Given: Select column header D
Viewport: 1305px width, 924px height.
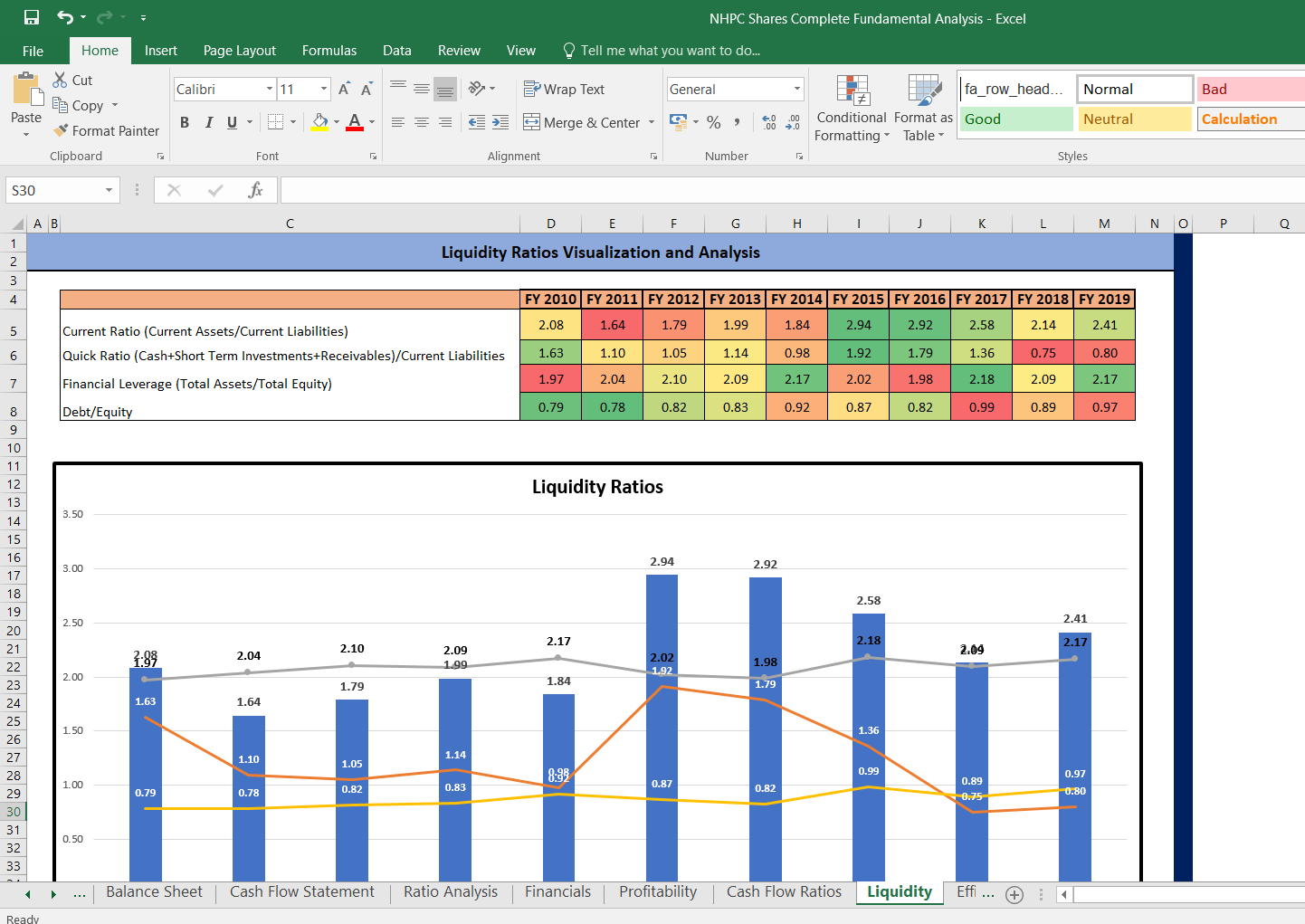Looking at the screenshot, I should coord(550,224).
